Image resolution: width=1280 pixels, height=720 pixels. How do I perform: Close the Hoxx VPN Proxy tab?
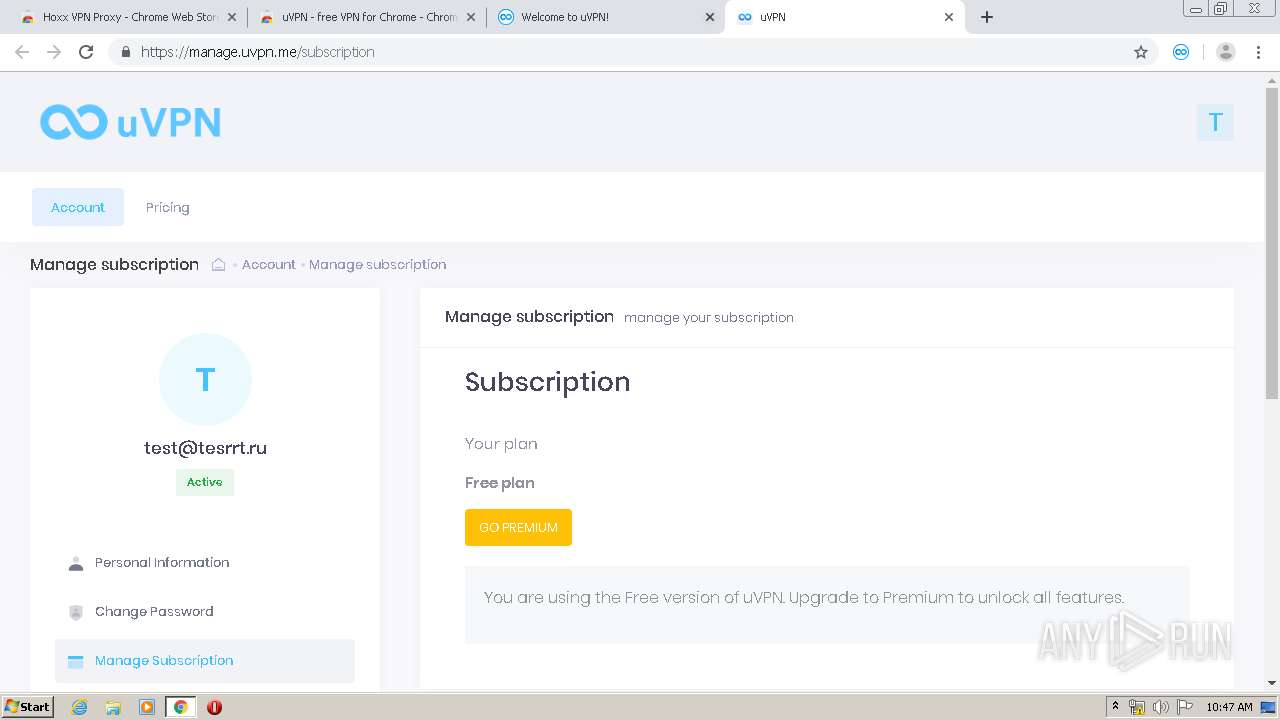(x=232, y=17)
